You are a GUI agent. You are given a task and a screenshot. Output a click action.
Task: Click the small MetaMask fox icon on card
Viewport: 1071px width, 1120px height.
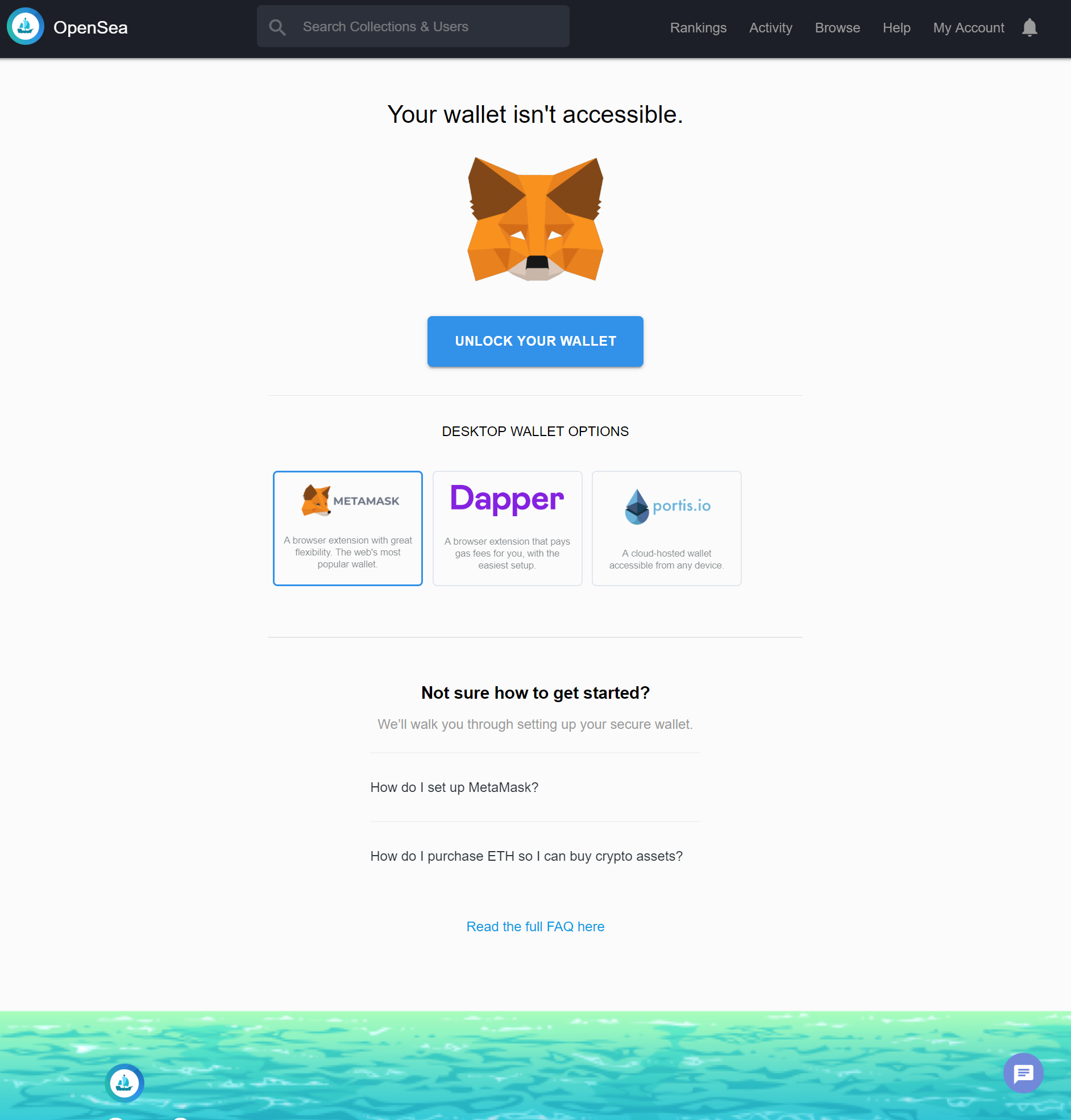click(316, 500)
